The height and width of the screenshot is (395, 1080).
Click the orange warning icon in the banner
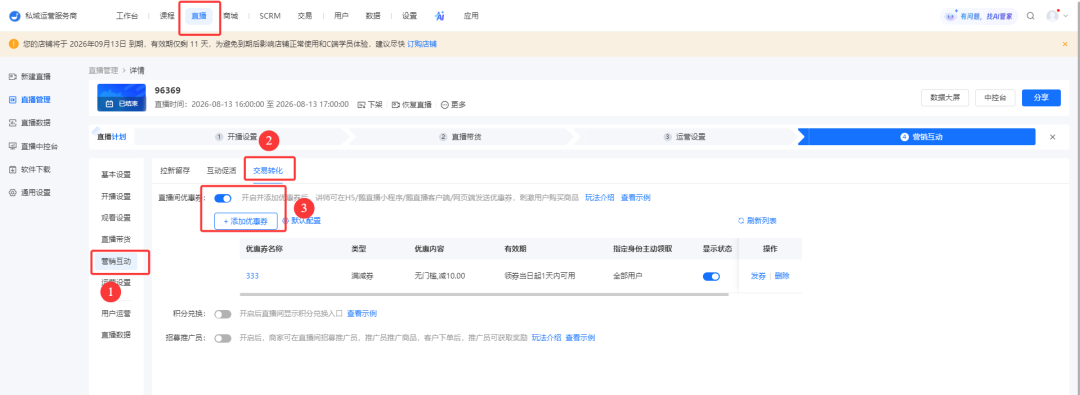(x=14, y=44)
